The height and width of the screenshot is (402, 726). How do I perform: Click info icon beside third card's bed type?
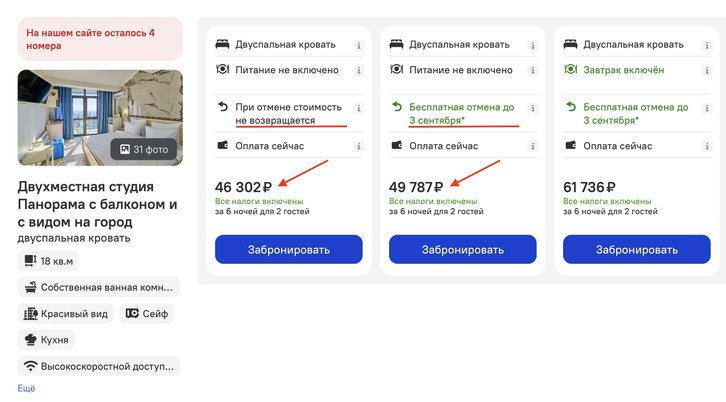tap(707, 45)
